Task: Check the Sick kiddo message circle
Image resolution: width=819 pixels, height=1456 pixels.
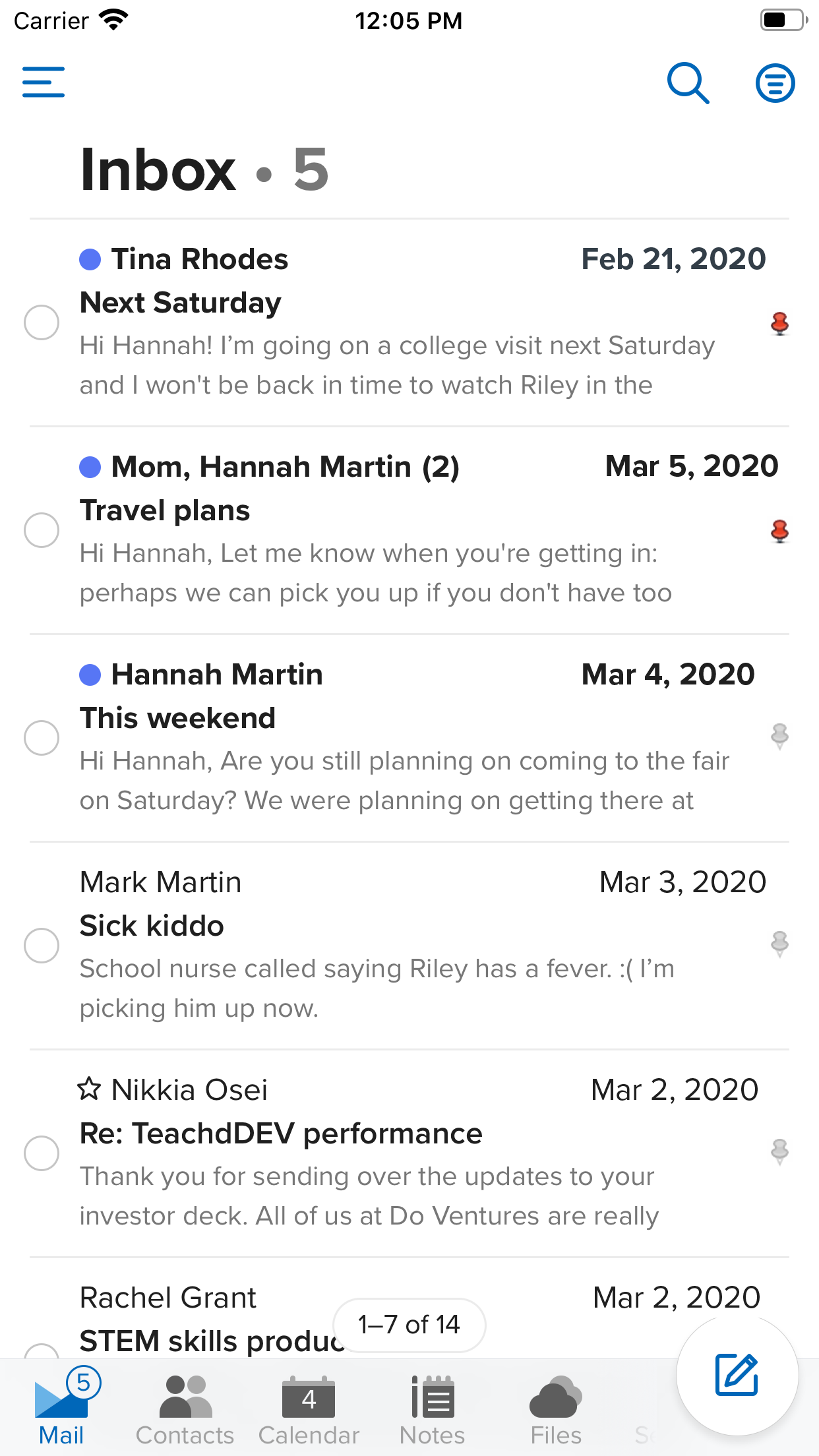Action: (x=42, y=946)
